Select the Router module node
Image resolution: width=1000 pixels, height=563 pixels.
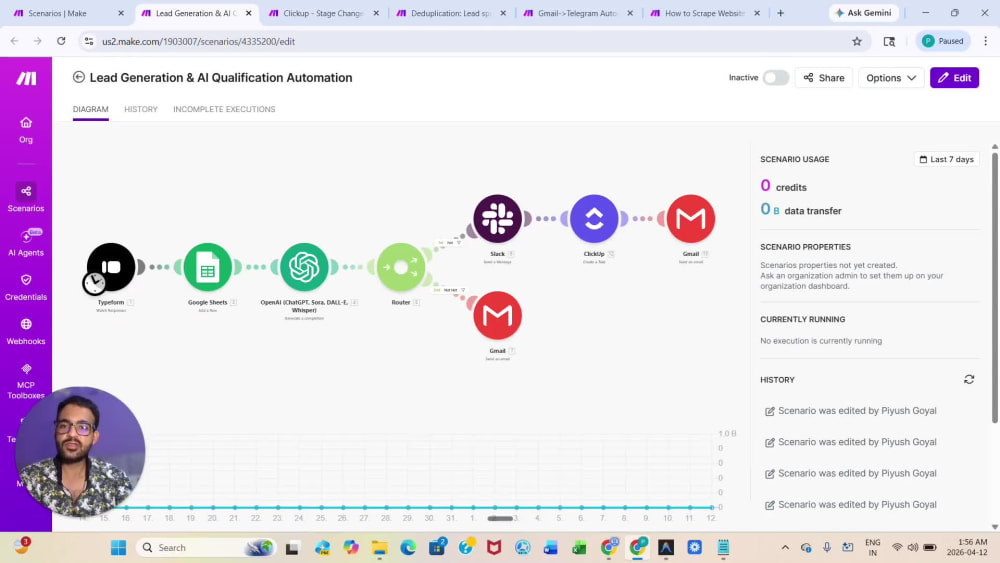[401, 267]
